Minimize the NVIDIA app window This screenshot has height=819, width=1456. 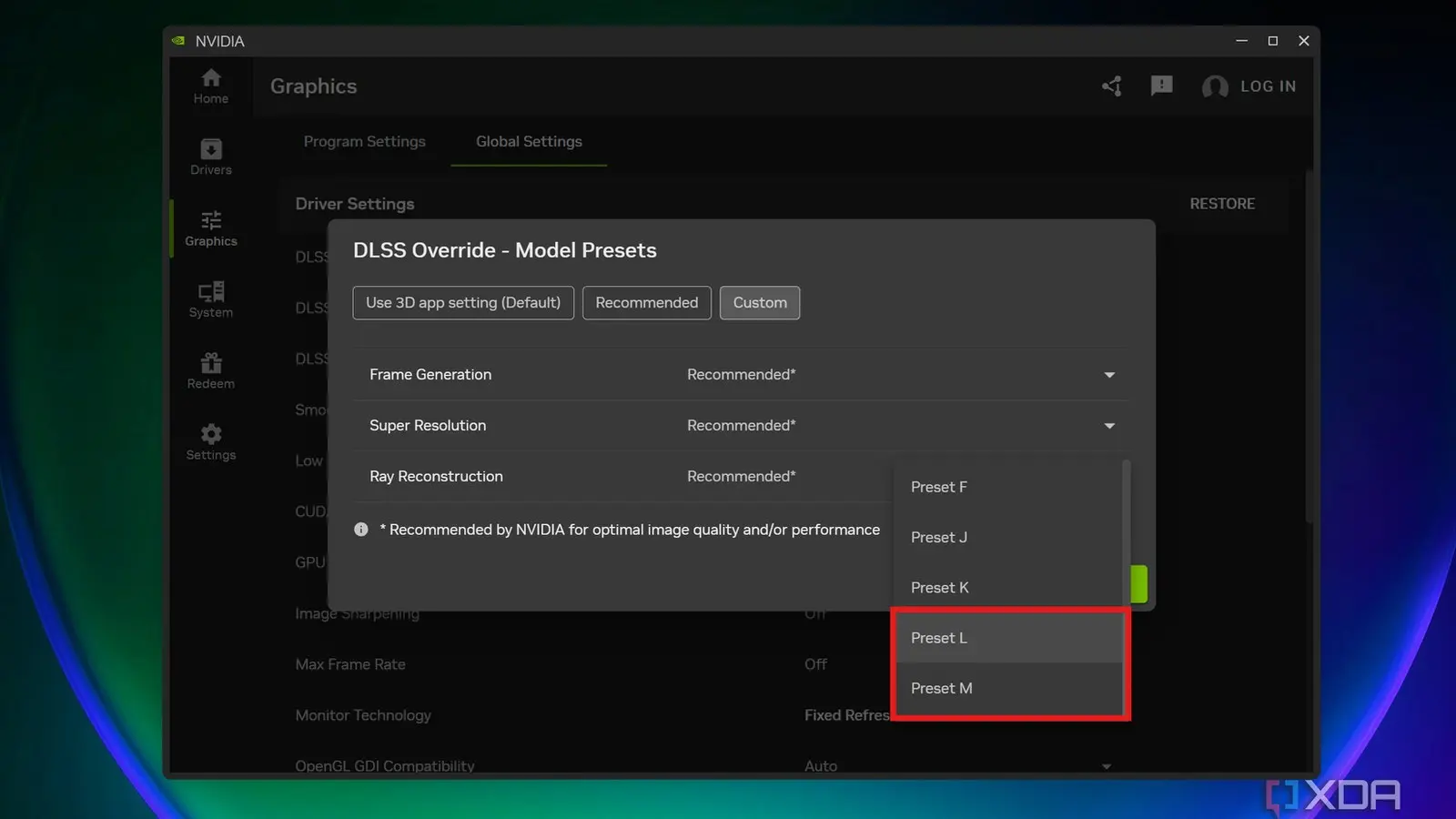pyautogui.click(x=1241, y=41)
